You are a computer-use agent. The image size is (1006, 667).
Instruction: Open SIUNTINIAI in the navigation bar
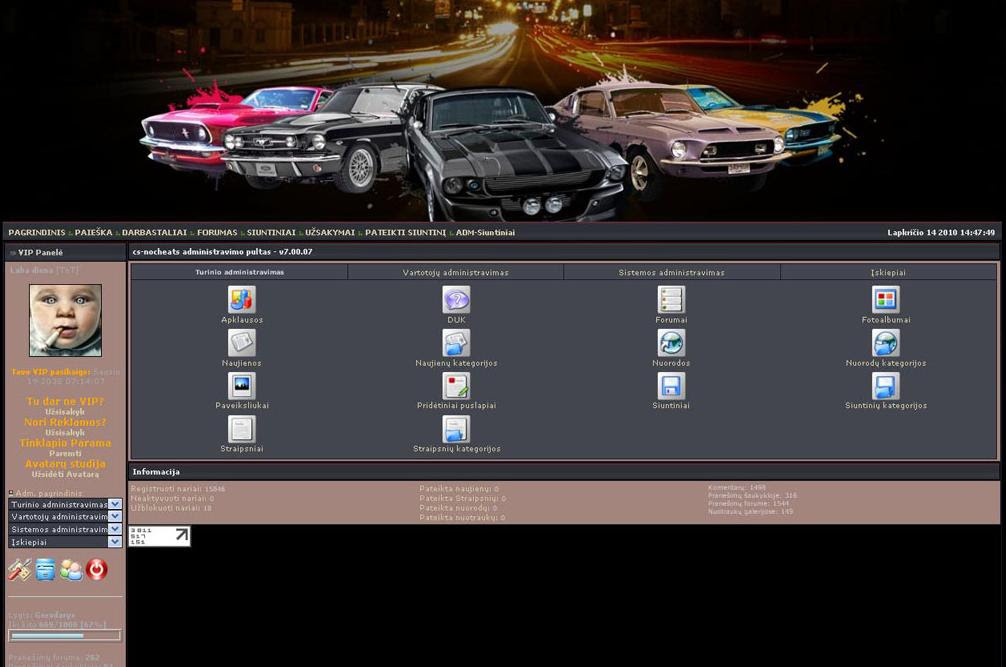[271, 232]
